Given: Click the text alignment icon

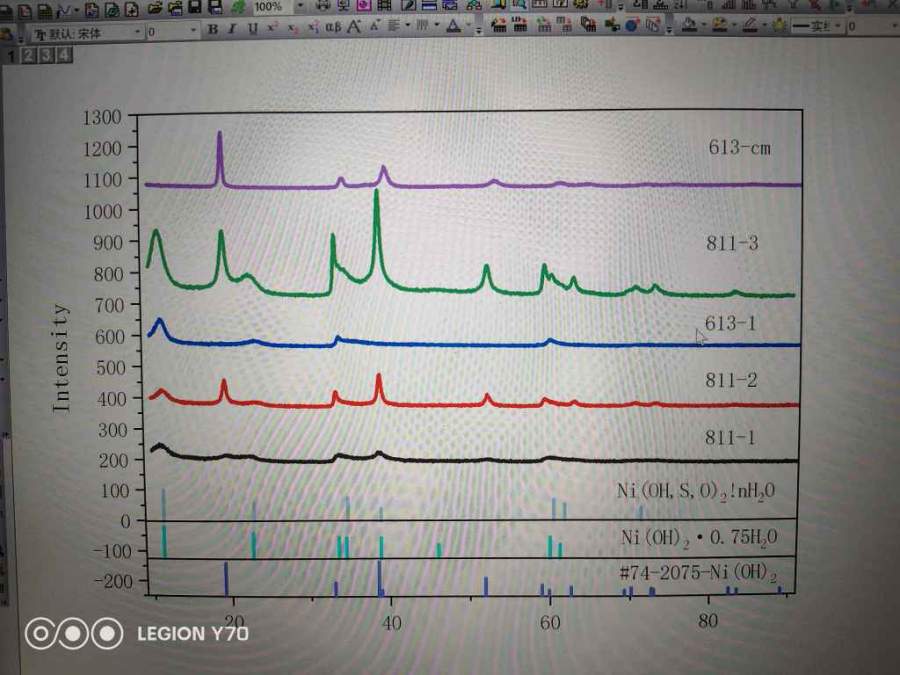Looking at the screenshot, I should 394,26.
